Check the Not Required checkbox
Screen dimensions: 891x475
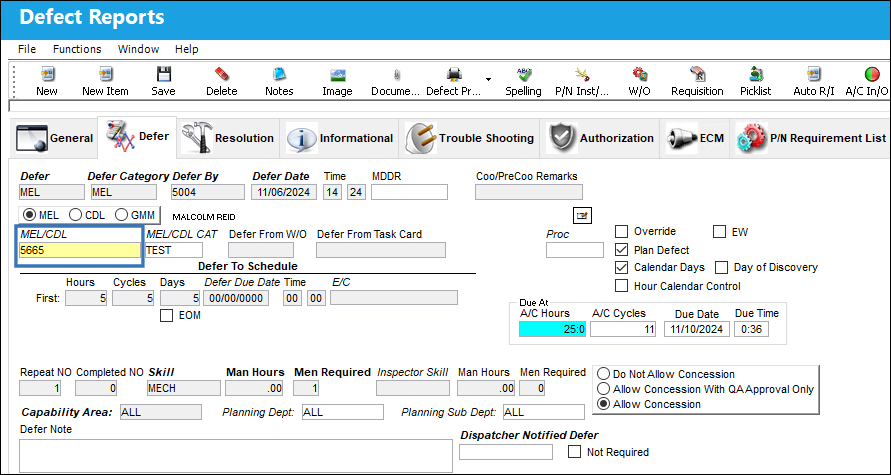(575, 452)
